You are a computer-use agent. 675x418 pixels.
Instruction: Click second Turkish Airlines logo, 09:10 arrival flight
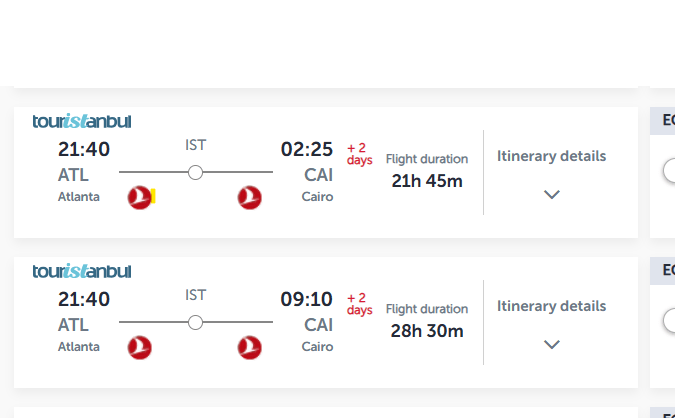pos(249,347)
